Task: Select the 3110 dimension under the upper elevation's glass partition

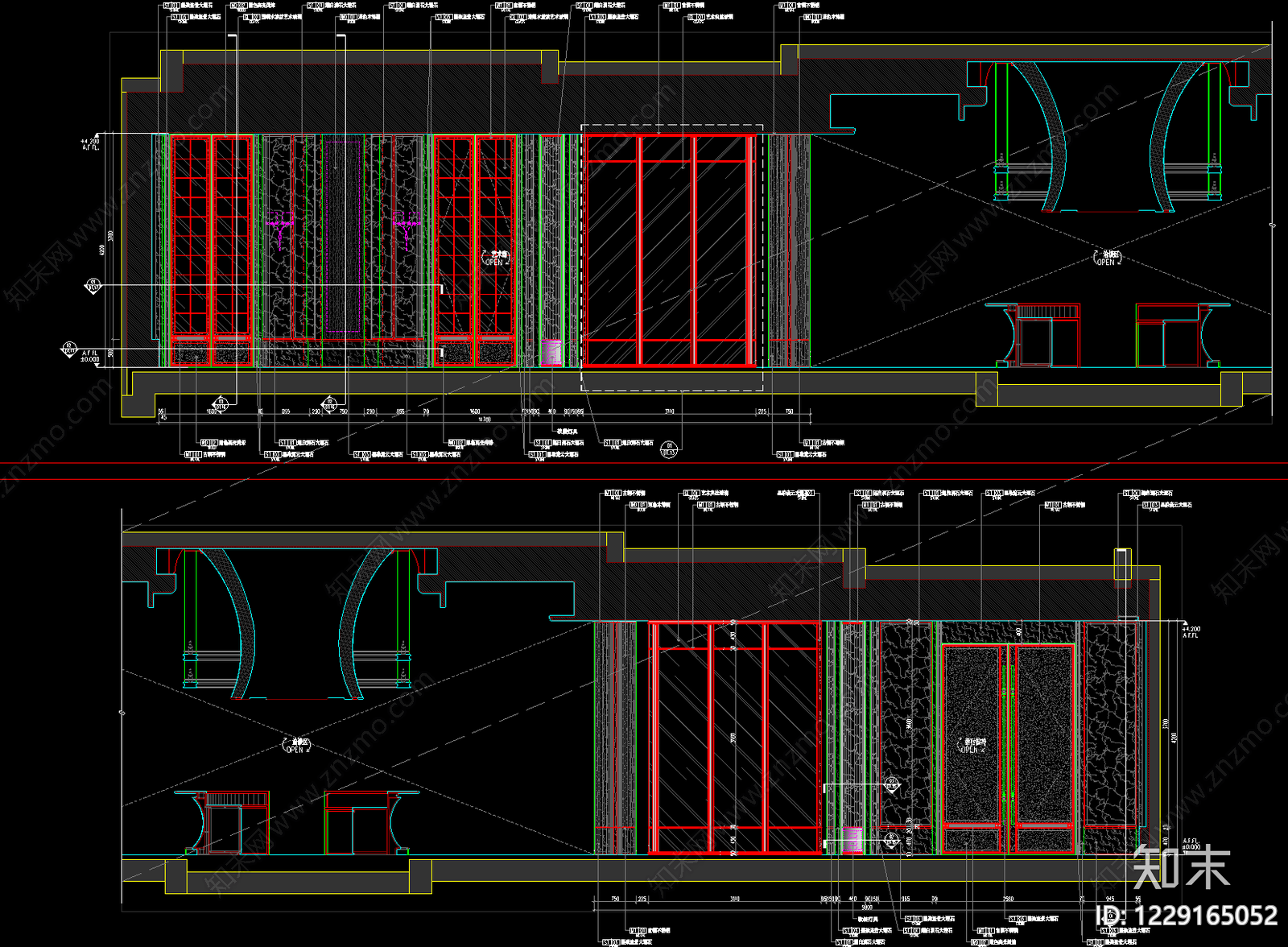Action: 669,411
